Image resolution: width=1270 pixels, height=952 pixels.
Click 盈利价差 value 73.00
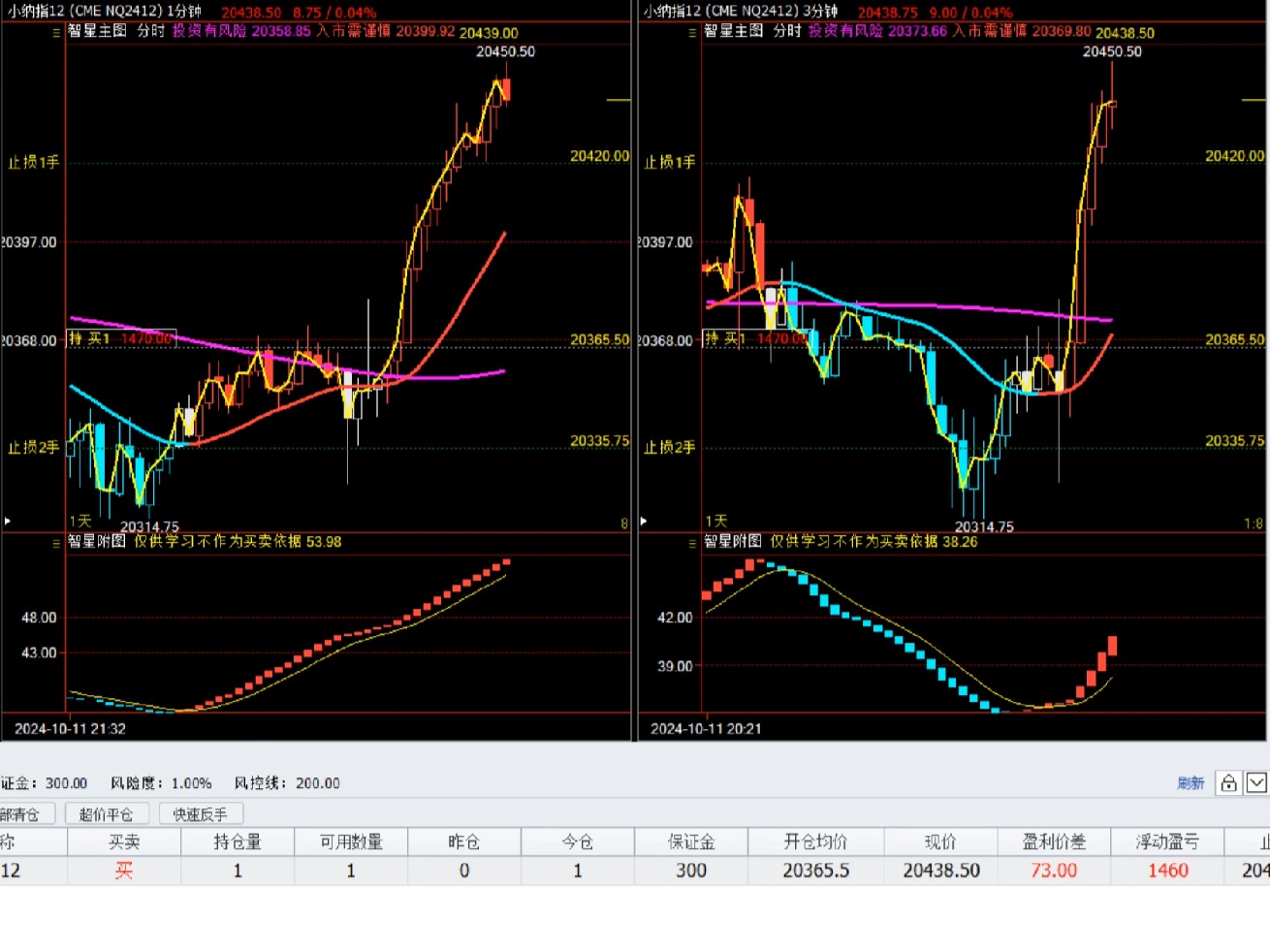[x=1054, y=871]
